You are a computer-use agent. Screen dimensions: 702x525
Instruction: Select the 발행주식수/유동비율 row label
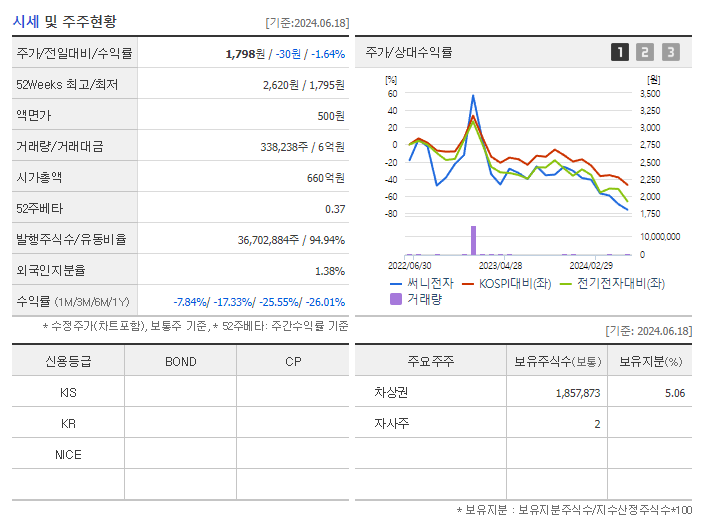point(71,239)
